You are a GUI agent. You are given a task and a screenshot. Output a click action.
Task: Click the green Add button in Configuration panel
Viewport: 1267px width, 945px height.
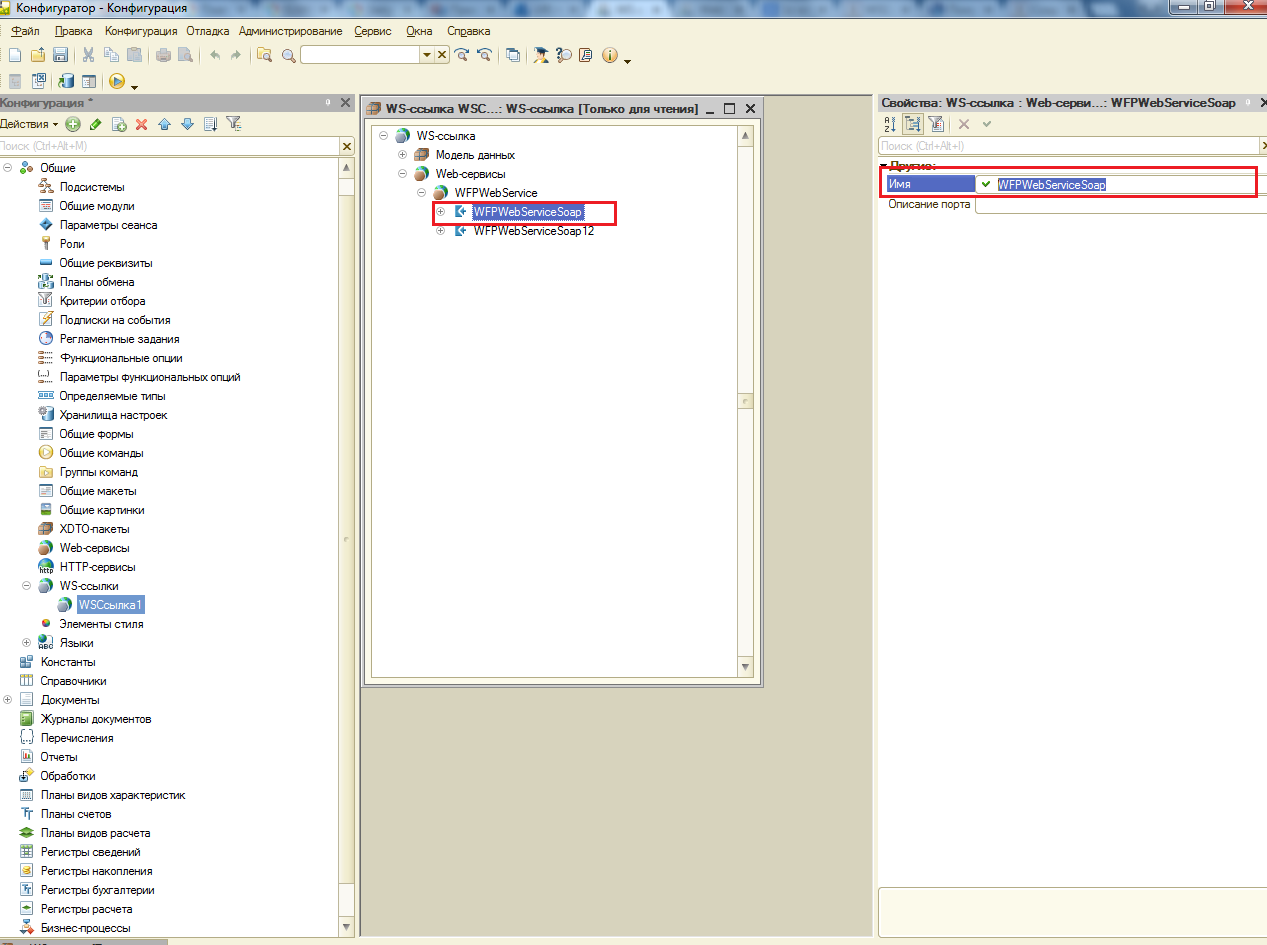(73, 124)
